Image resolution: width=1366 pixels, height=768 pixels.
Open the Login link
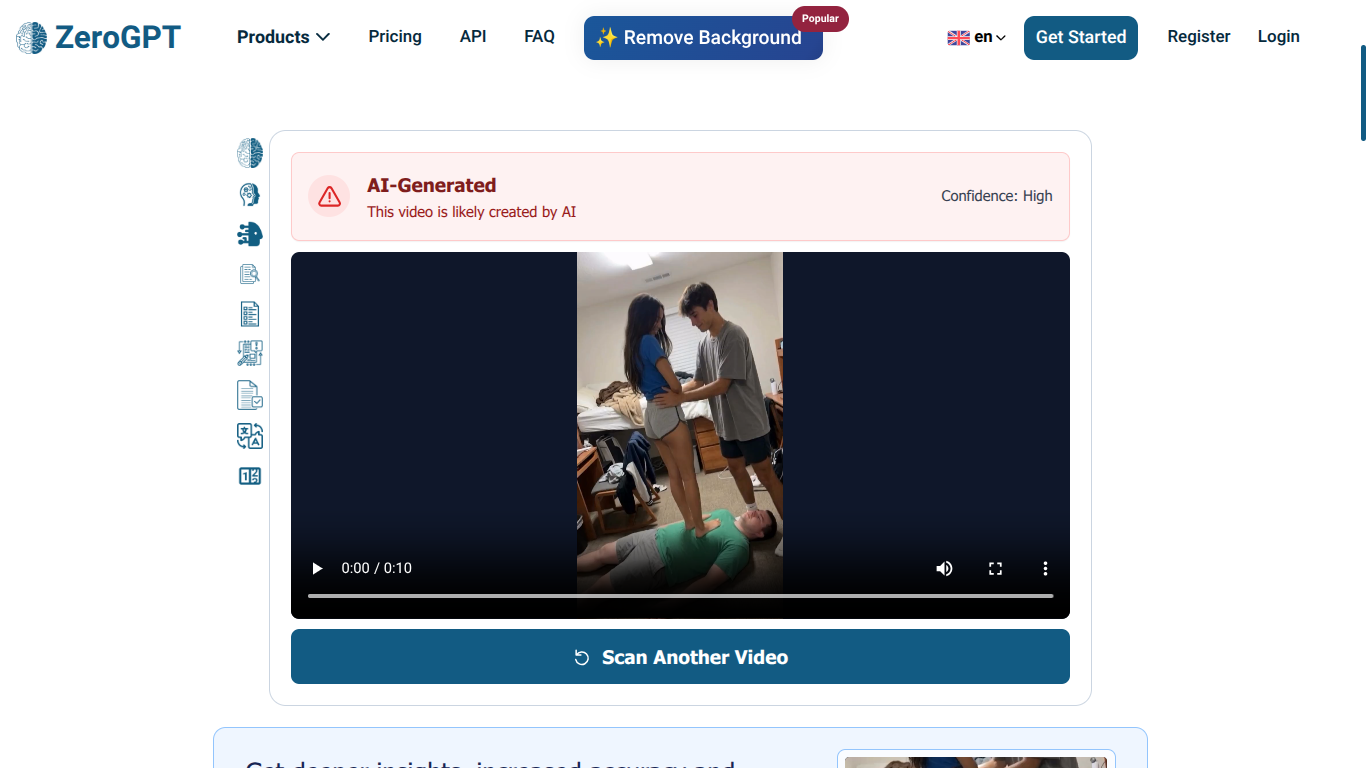[1279, 36]
